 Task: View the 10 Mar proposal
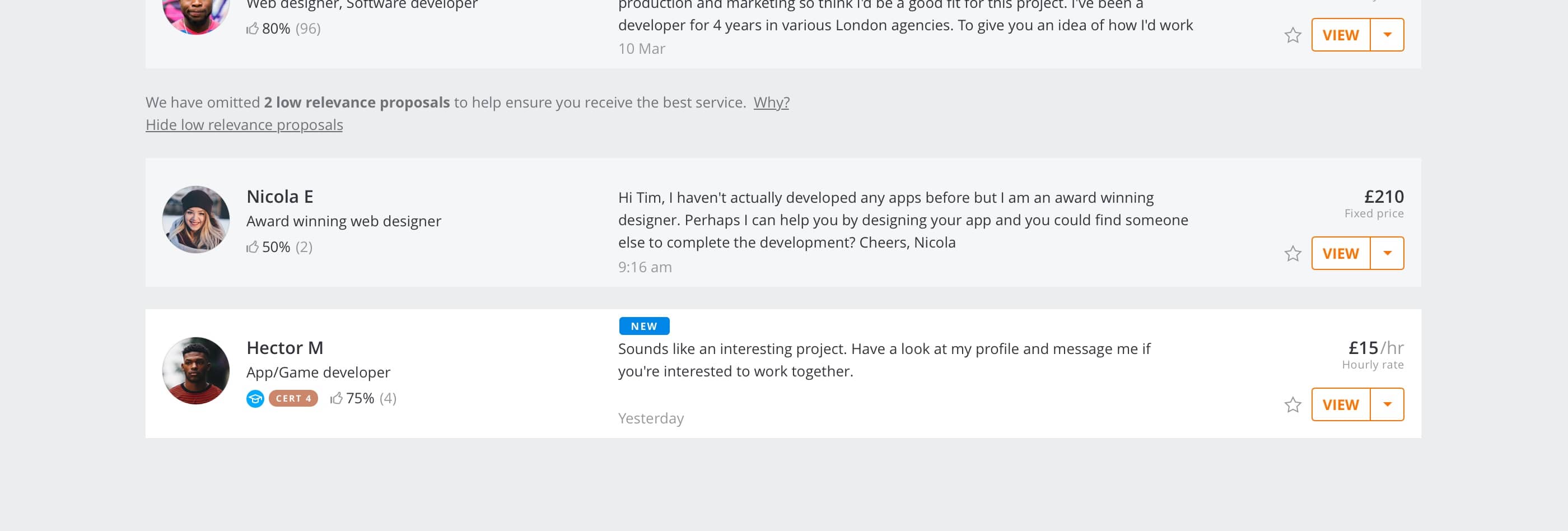click(1340, 35)
